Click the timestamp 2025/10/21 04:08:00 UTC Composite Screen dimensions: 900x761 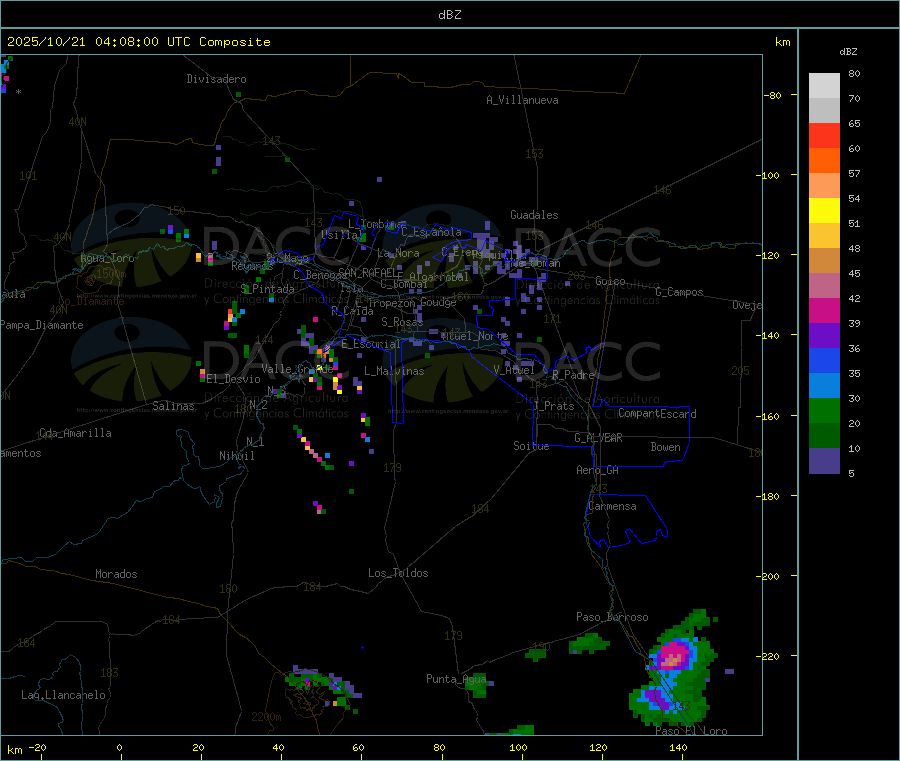point(138,42)
